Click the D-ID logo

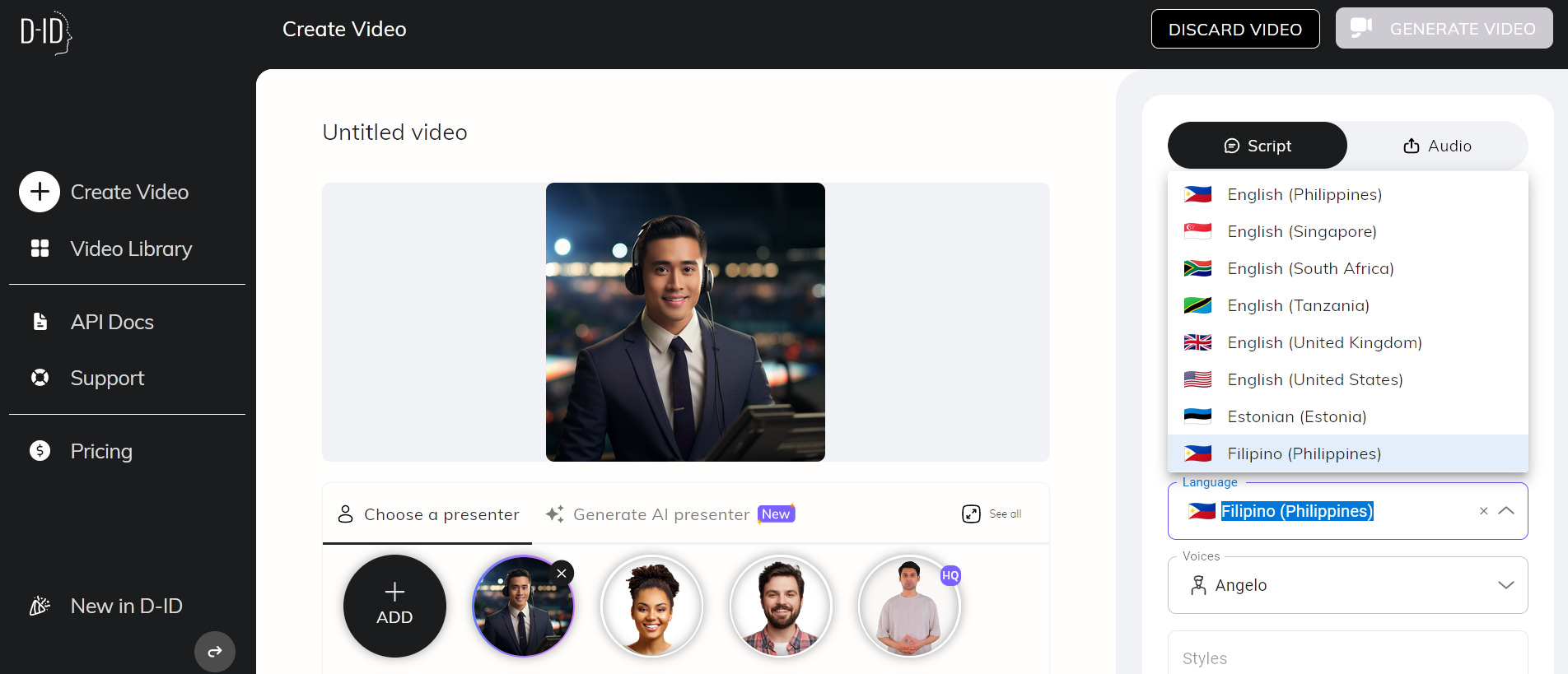(x=46, y=32)
